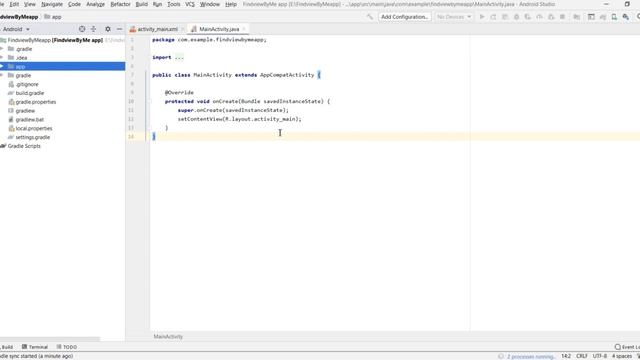Open the No Devices dropdown
This screenshot has height=360, width=640.
pos(454,17)
